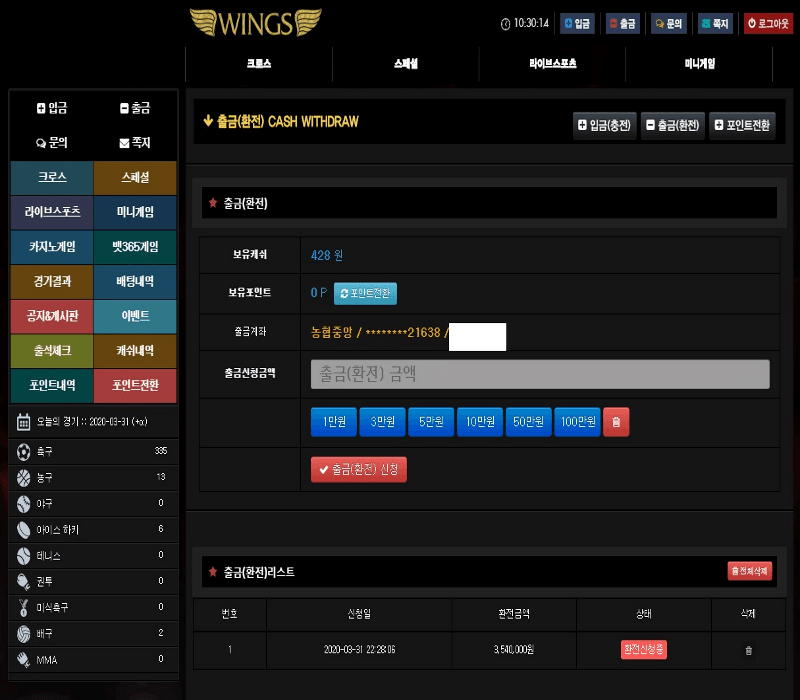Screen dimensions: 800x700
Task: Select MMA glove icon
Action: pyautogui.click(x=23, y=660)
